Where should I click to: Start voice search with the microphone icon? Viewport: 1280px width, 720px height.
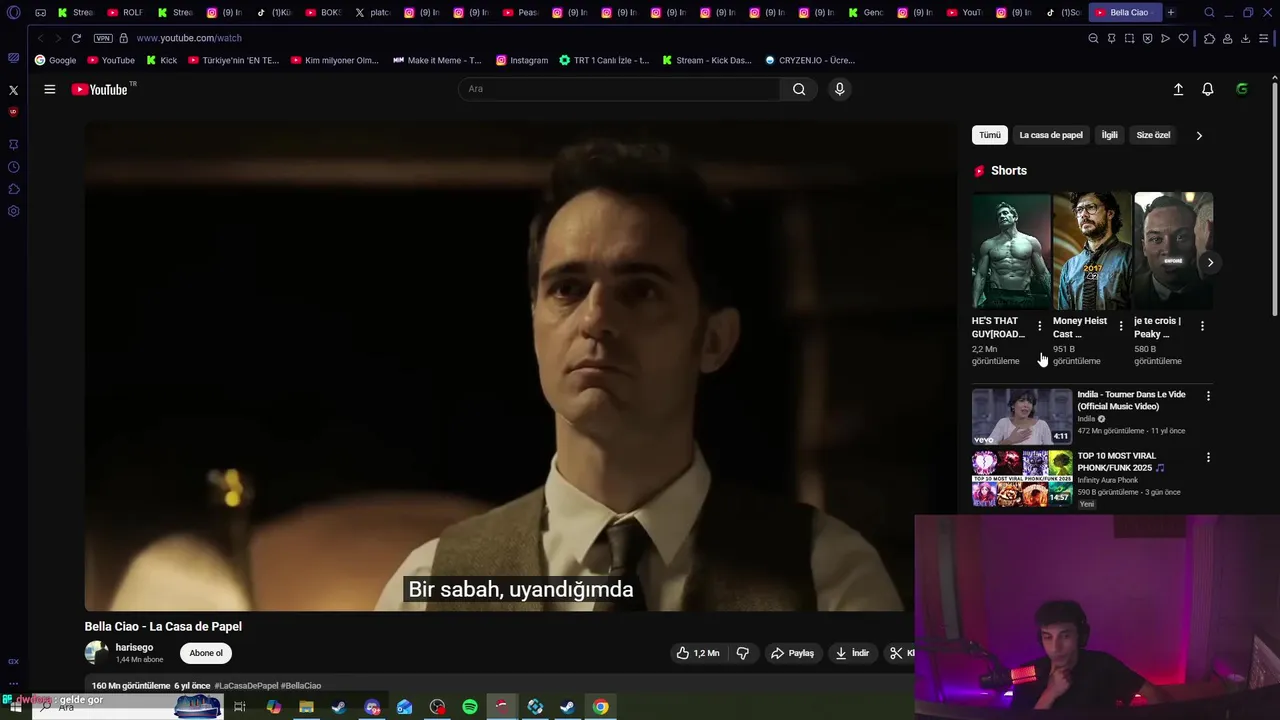coord(839,89)
